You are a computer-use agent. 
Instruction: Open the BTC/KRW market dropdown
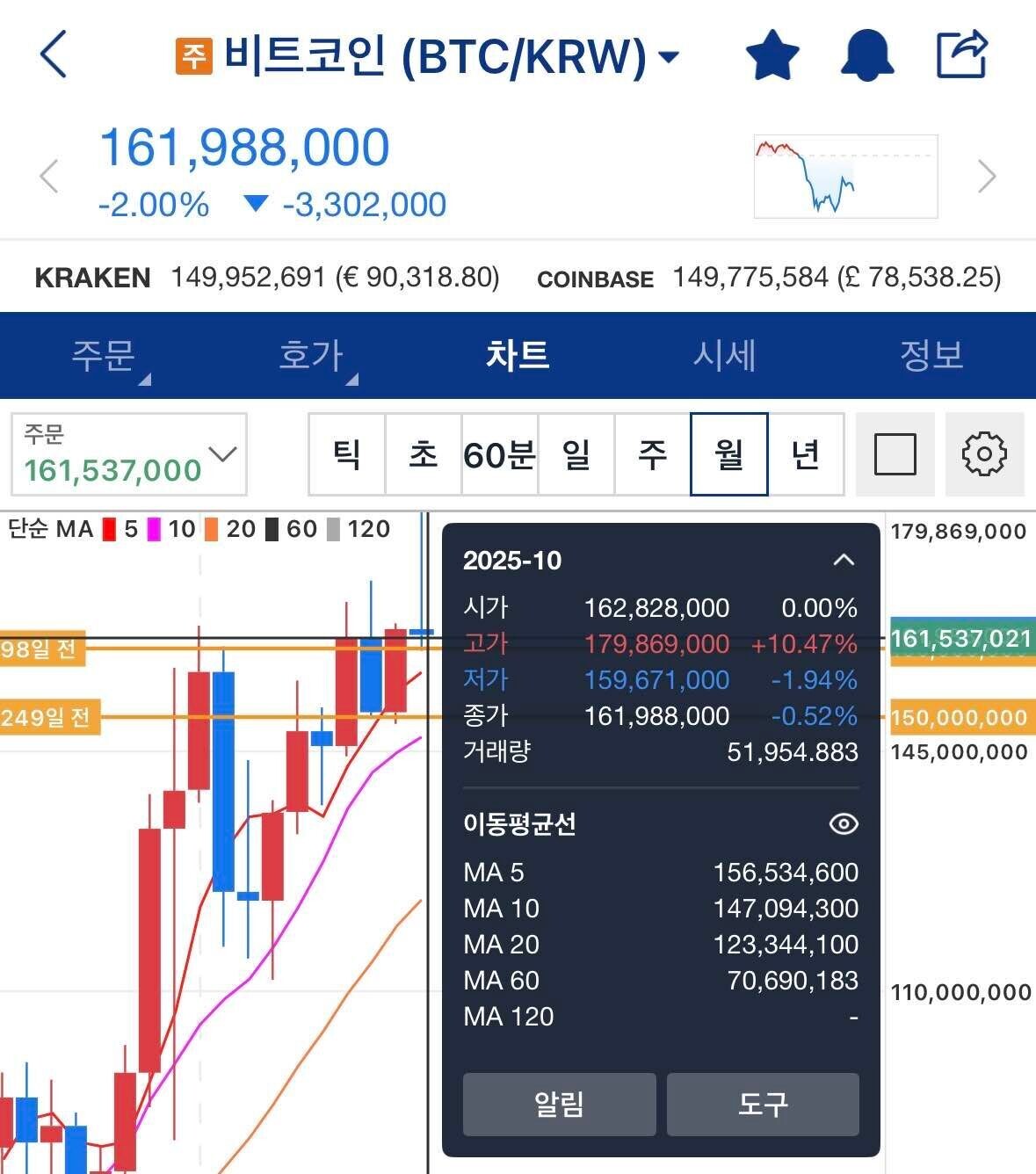670,57
